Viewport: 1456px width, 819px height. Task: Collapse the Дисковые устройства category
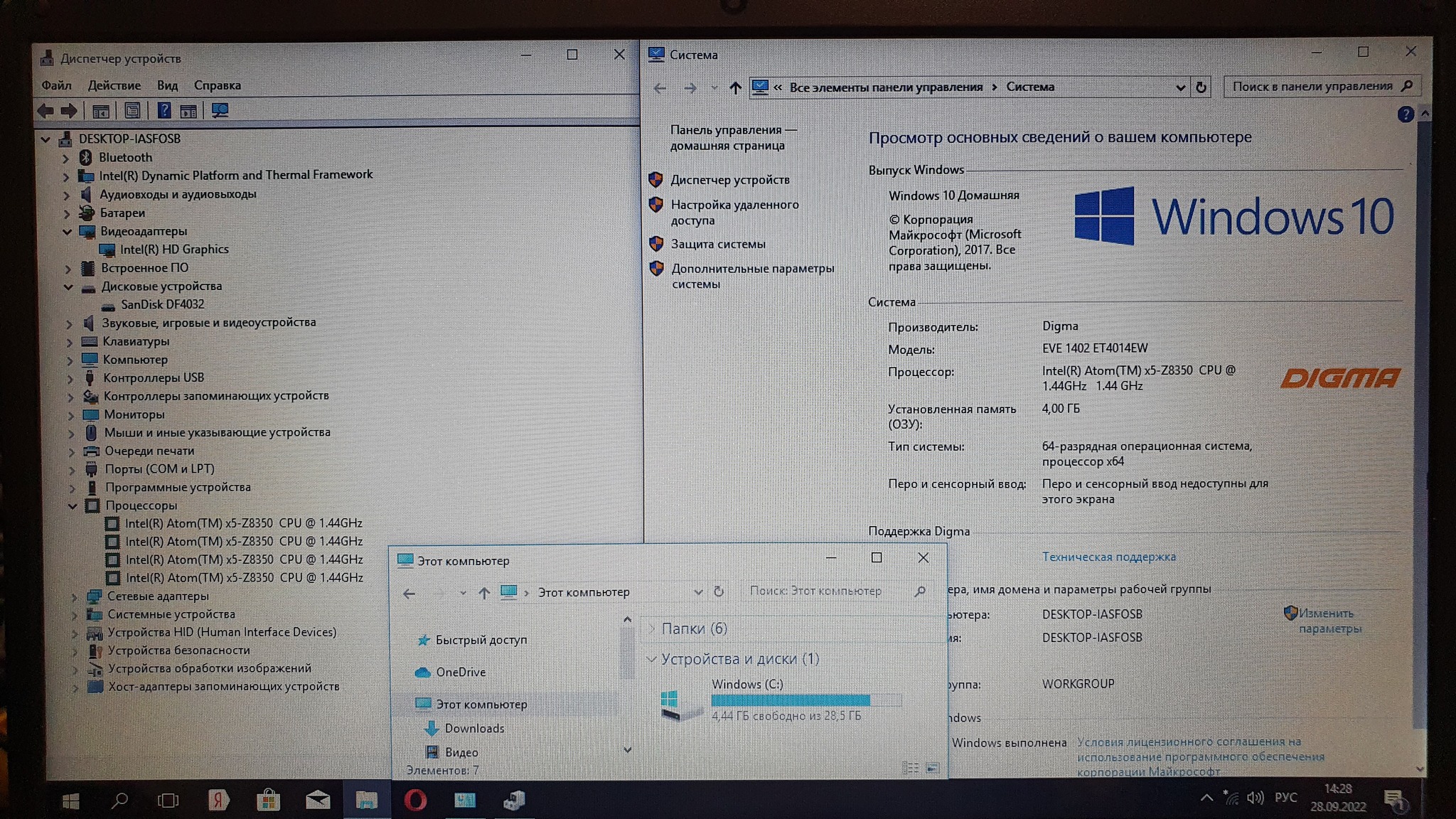[68, 287]
